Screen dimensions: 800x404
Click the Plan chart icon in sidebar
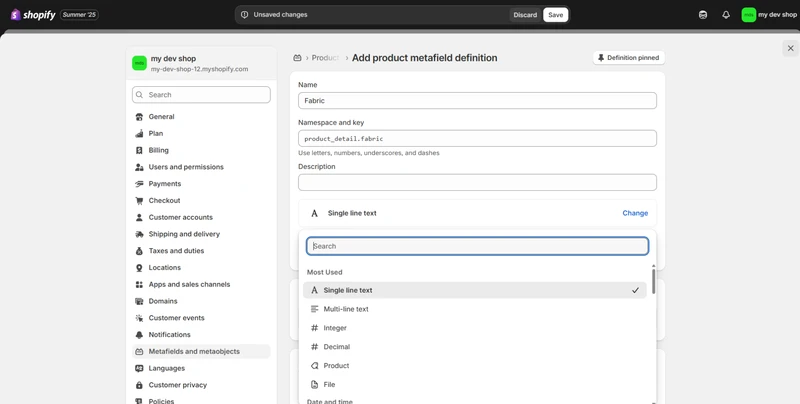point(139,134)
